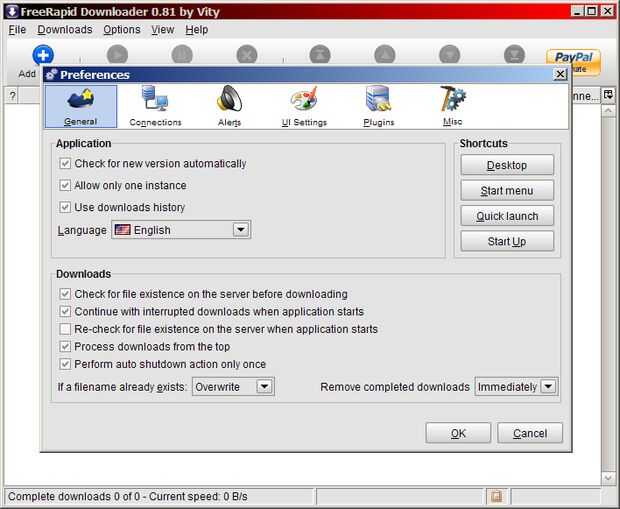The image size is (620, 509).
Task: Close the Preferences dialog with X
Action: [560, 74]
